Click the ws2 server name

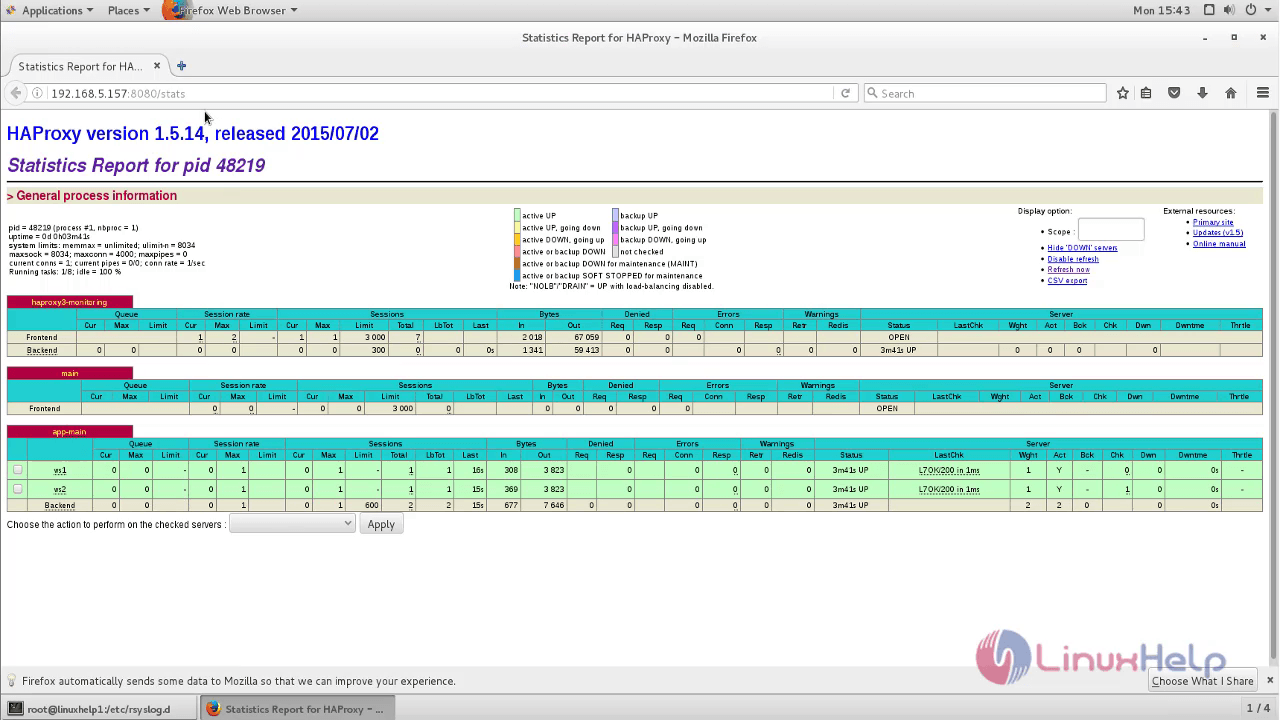coord(60,490)
